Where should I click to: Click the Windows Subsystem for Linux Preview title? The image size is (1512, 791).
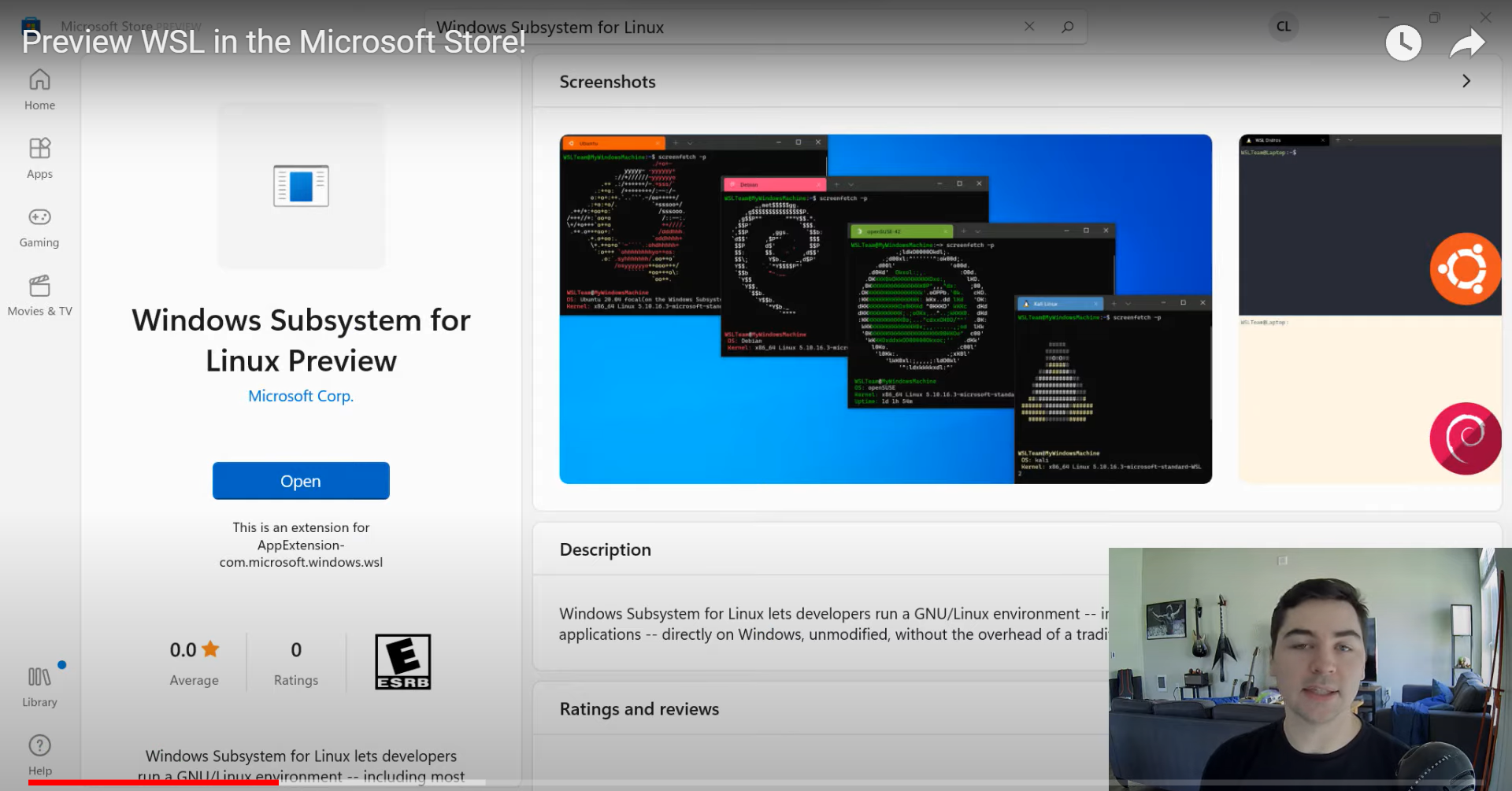pos(301,340)
